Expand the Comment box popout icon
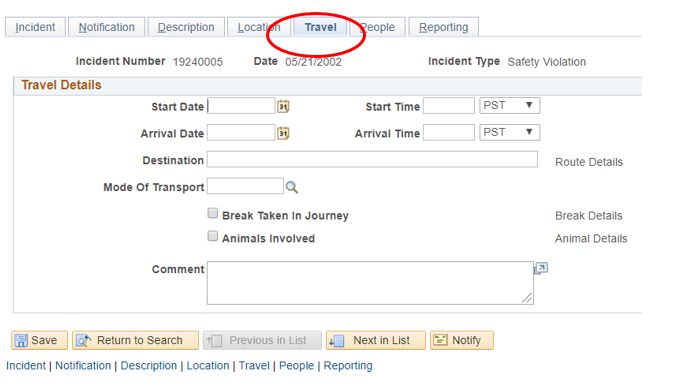 (541, 269)
